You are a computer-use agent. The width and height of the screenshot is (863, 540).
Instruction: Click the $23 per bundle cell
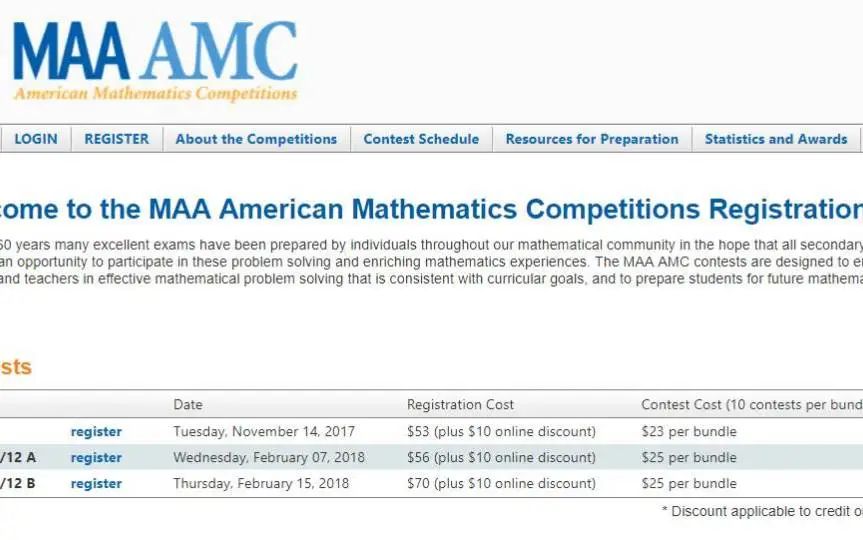(689, 432)
